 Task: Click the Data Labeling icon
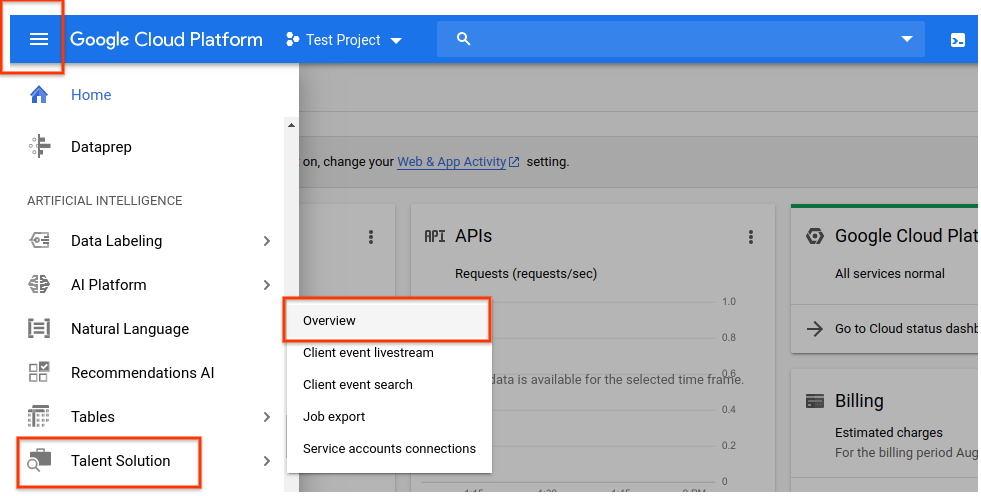click(x=39, y=241)
